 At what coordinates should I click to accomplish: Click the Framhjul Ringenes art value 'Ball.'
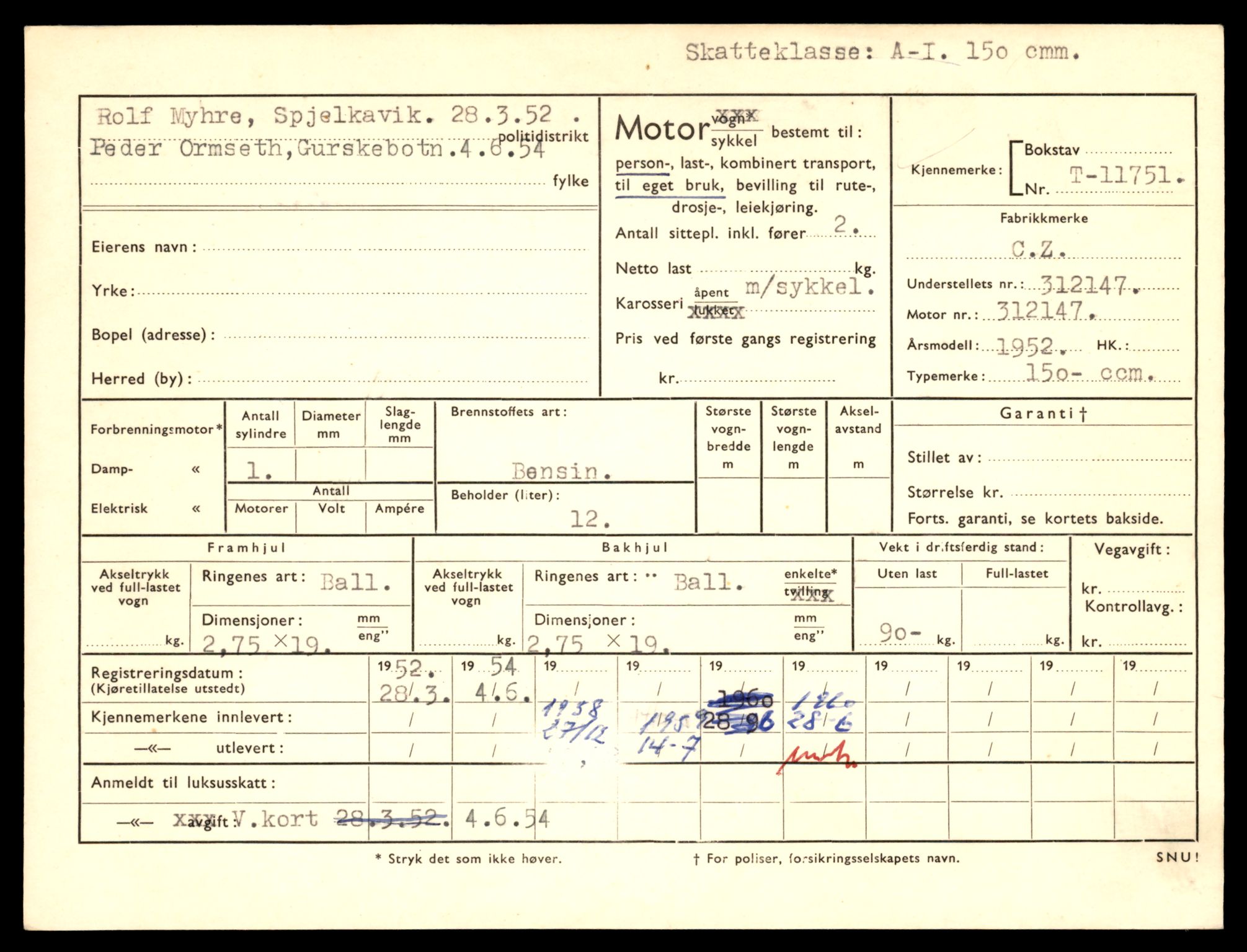coord(355,582)
